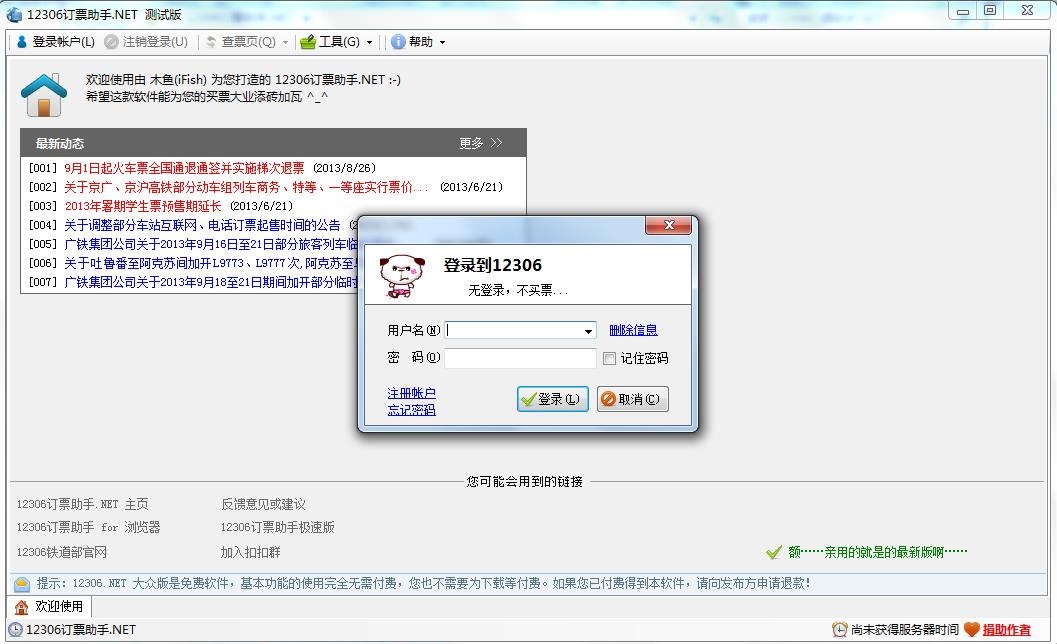Open news item [003] 暑期学生票预售期延长
The width and height of the screenshot is (1057, 644).
(x=143, y=206)
